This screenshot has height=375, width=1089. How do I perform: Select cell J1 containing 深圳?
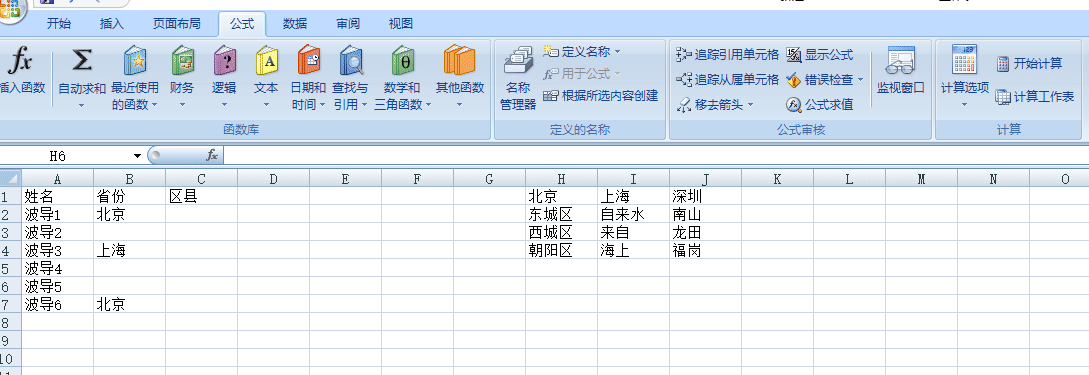click(706, 197)
